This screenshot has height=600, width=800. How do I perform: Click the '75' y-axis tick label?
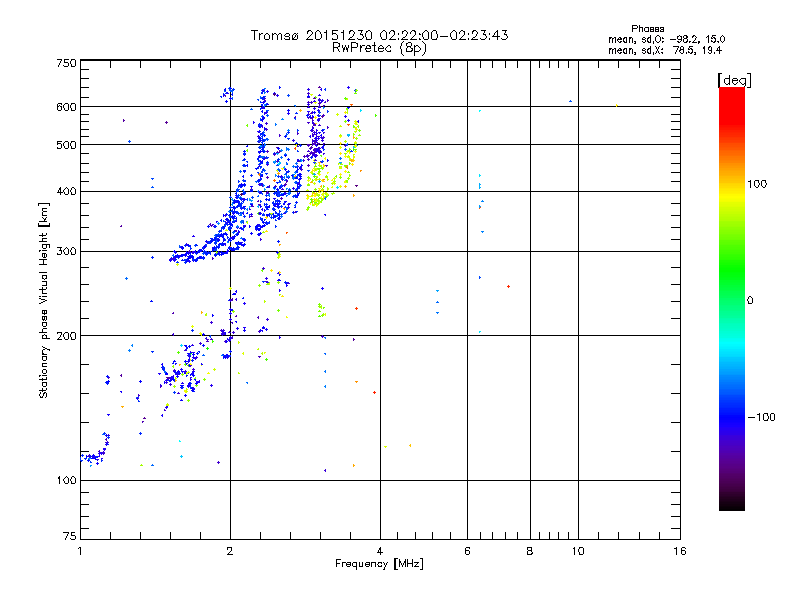click(70, 536)
